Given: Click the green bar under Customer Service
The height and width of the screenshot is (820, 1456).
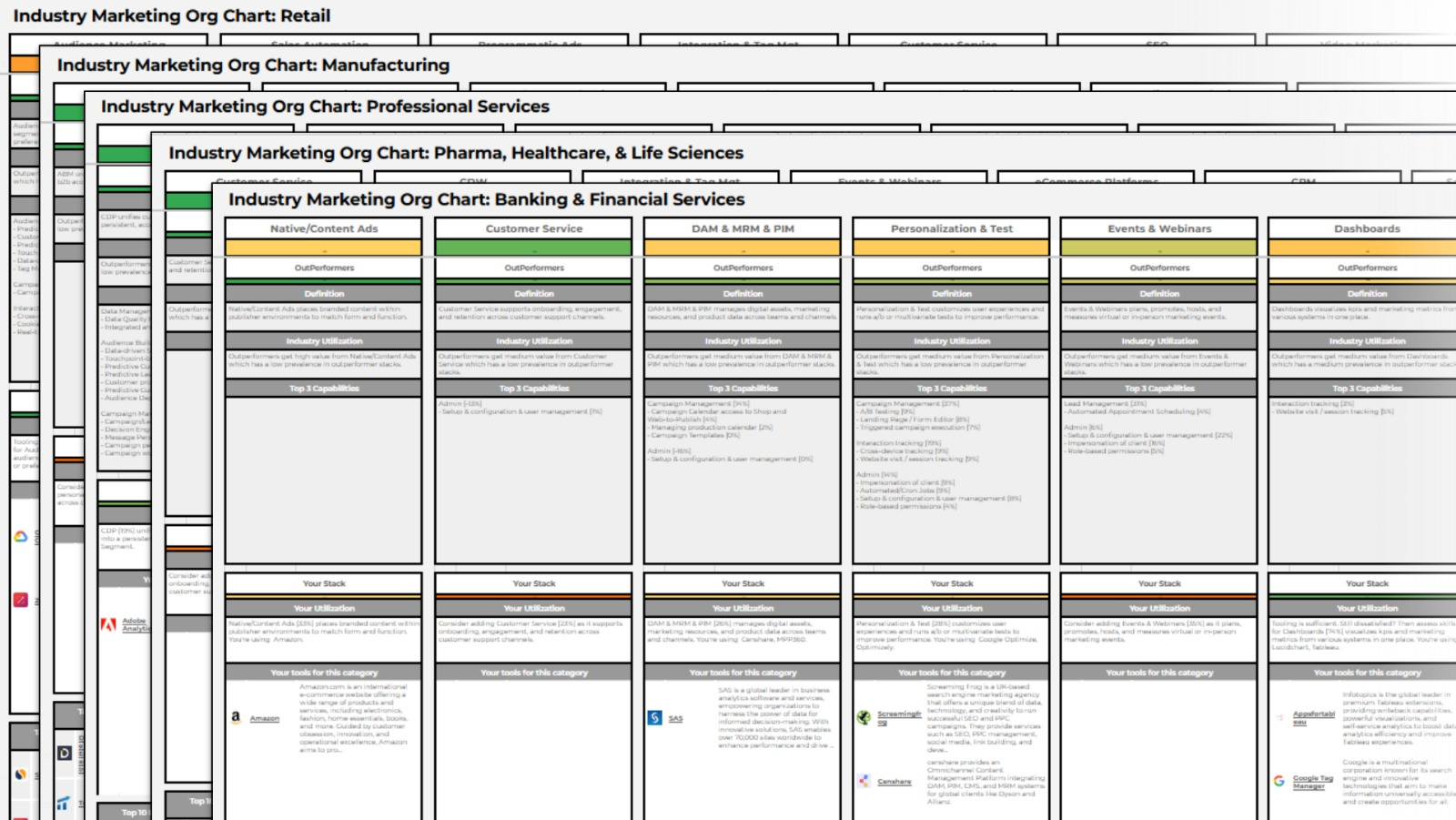Looking at the screenshot, I should tap(533, 248).
